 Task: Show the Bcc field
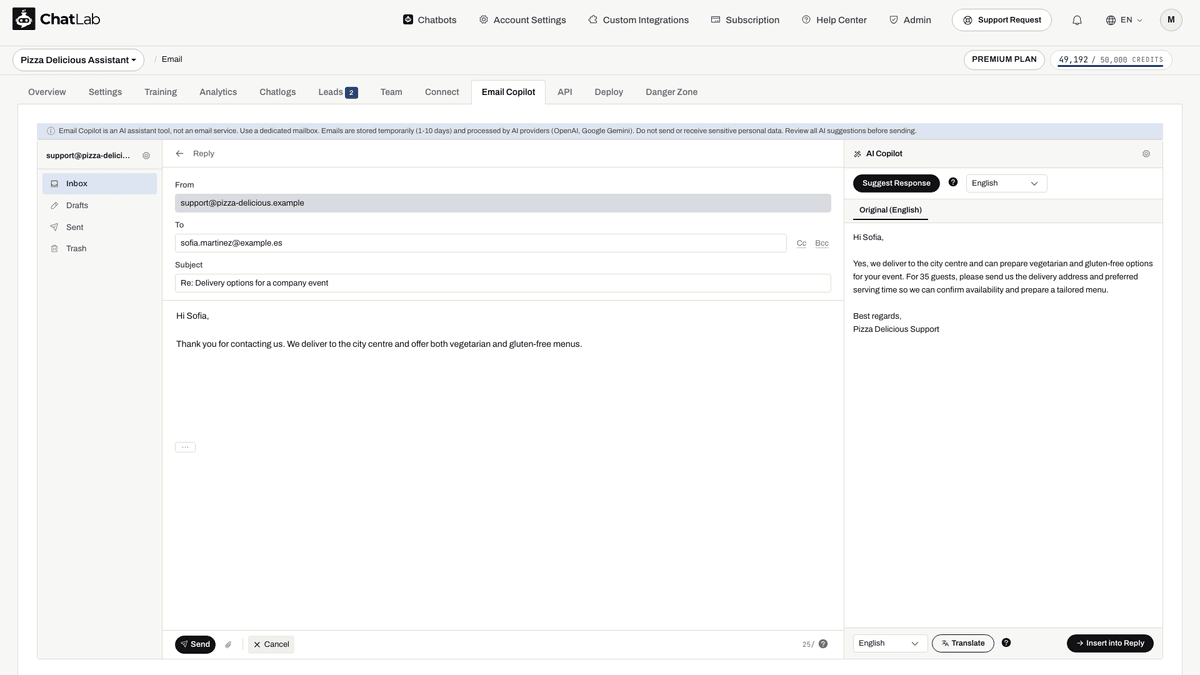(822, 243)
